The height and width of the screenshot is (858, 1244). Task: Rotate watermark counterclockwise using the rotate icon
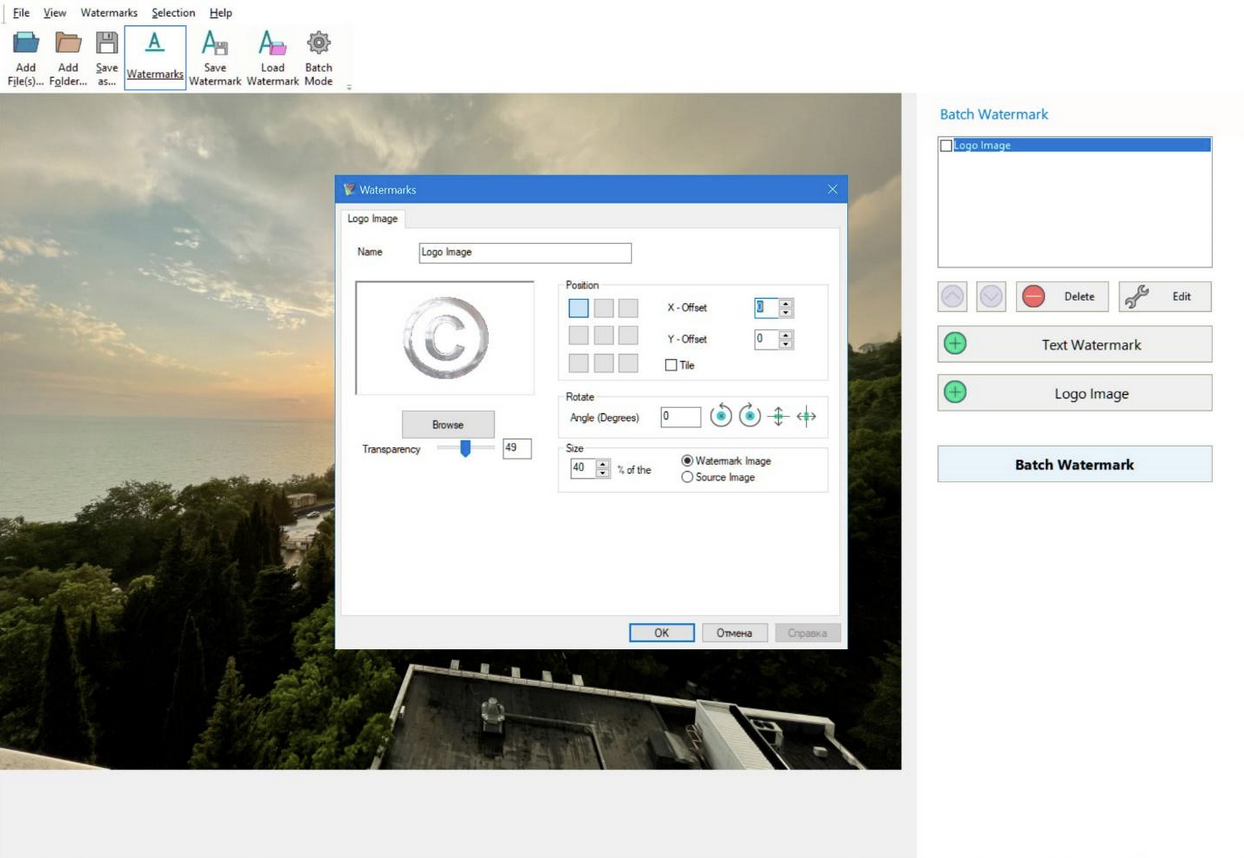click(x=720, y=417)
